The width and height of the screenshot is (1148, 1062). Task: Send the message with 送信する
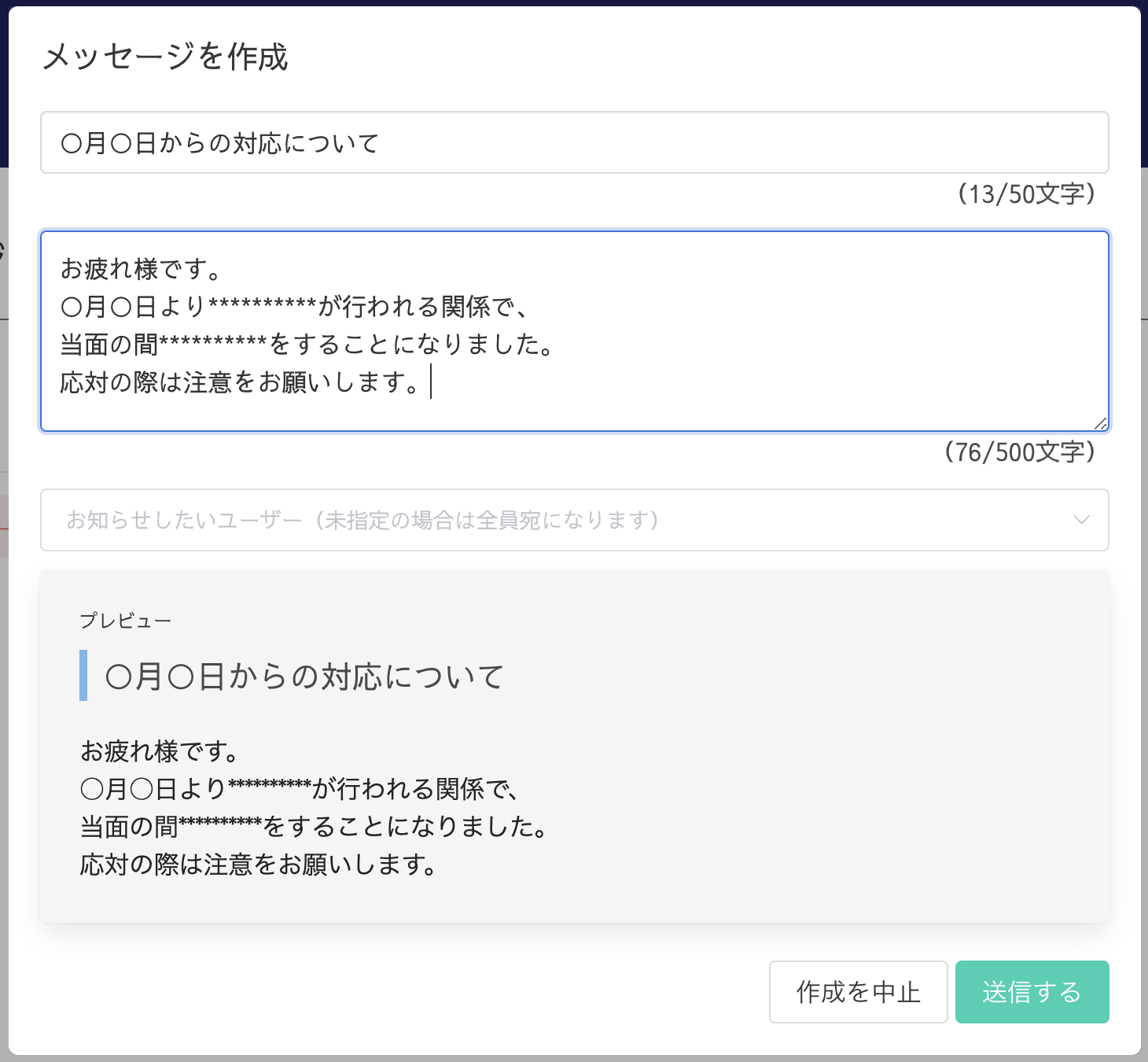[x=1032, y=992]
